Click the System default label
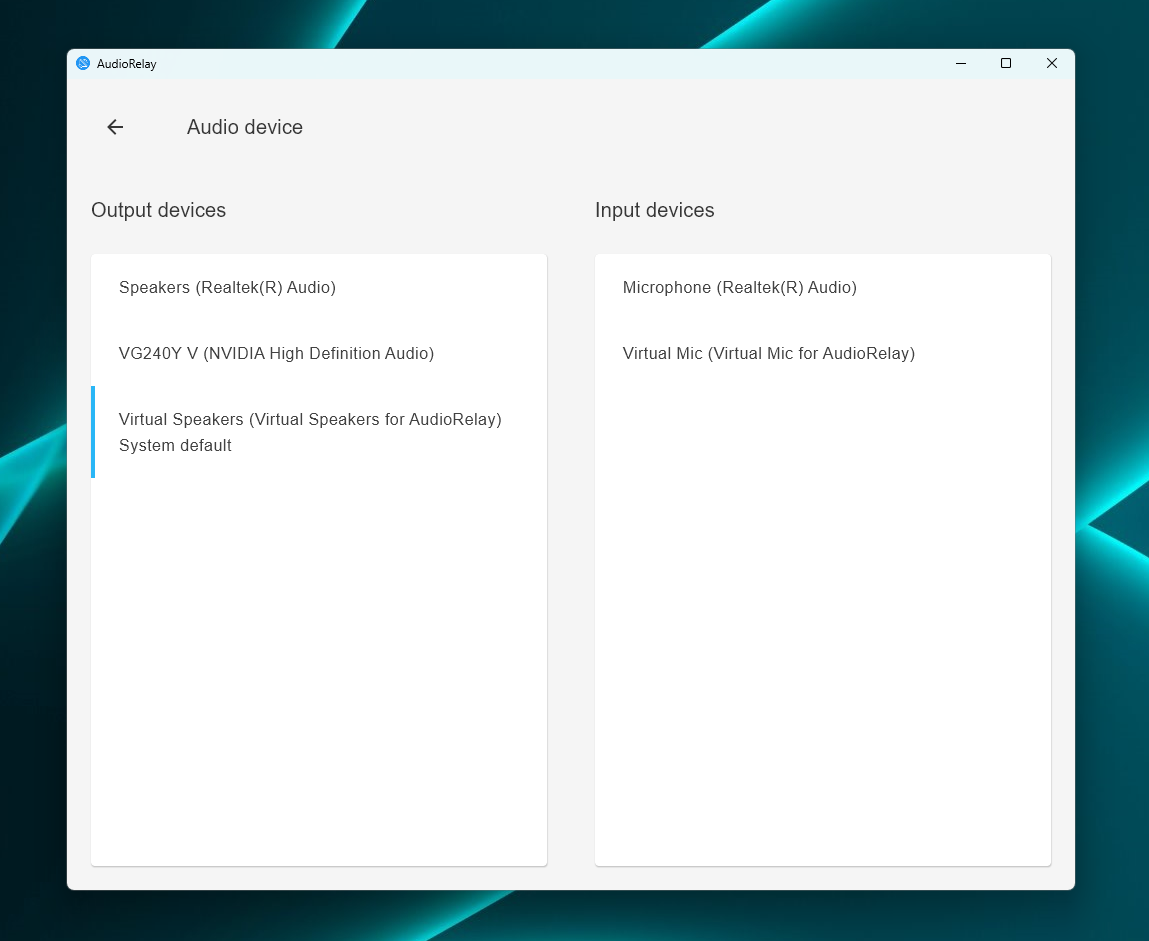Screen dimensions: 1149x941 point(175,446)
